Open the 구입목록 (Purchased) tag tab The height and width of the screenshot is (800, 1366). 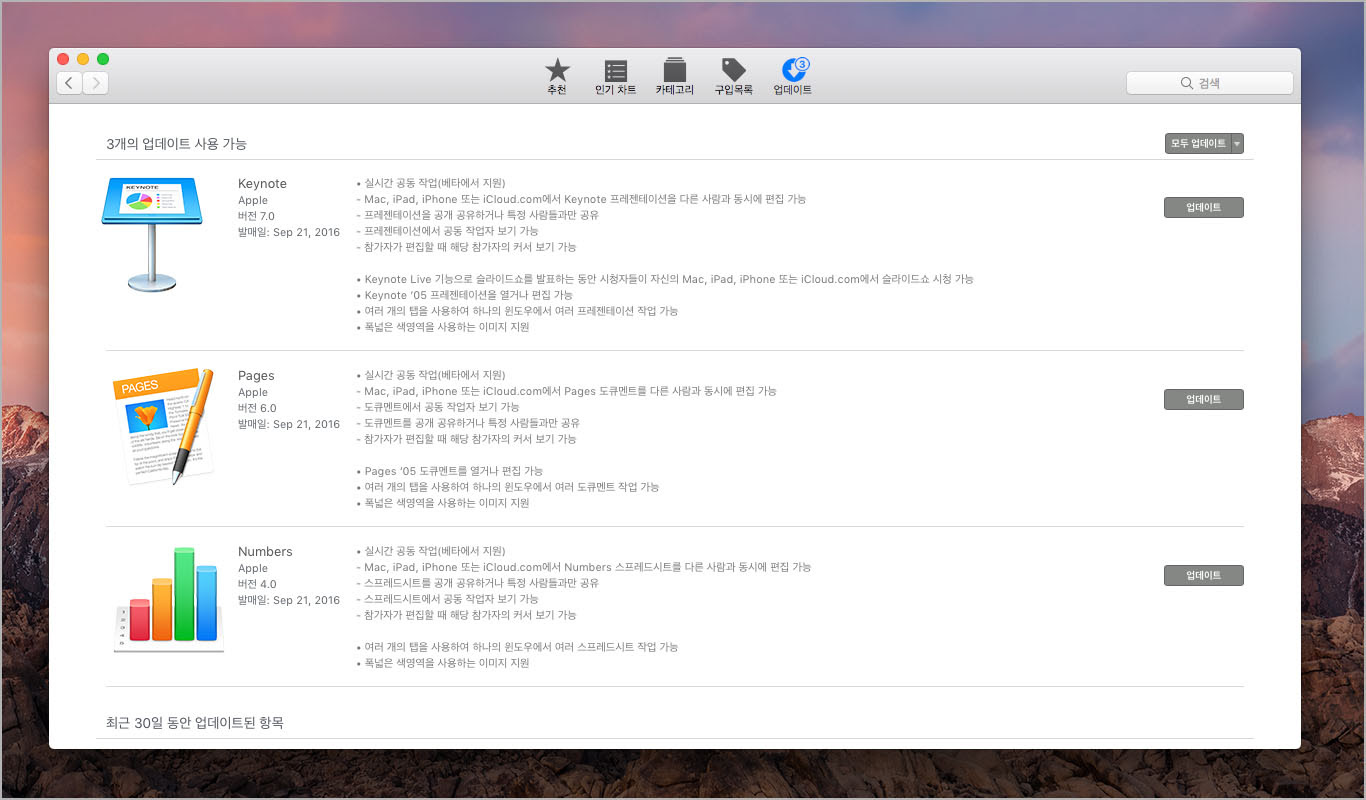(733, 77)
